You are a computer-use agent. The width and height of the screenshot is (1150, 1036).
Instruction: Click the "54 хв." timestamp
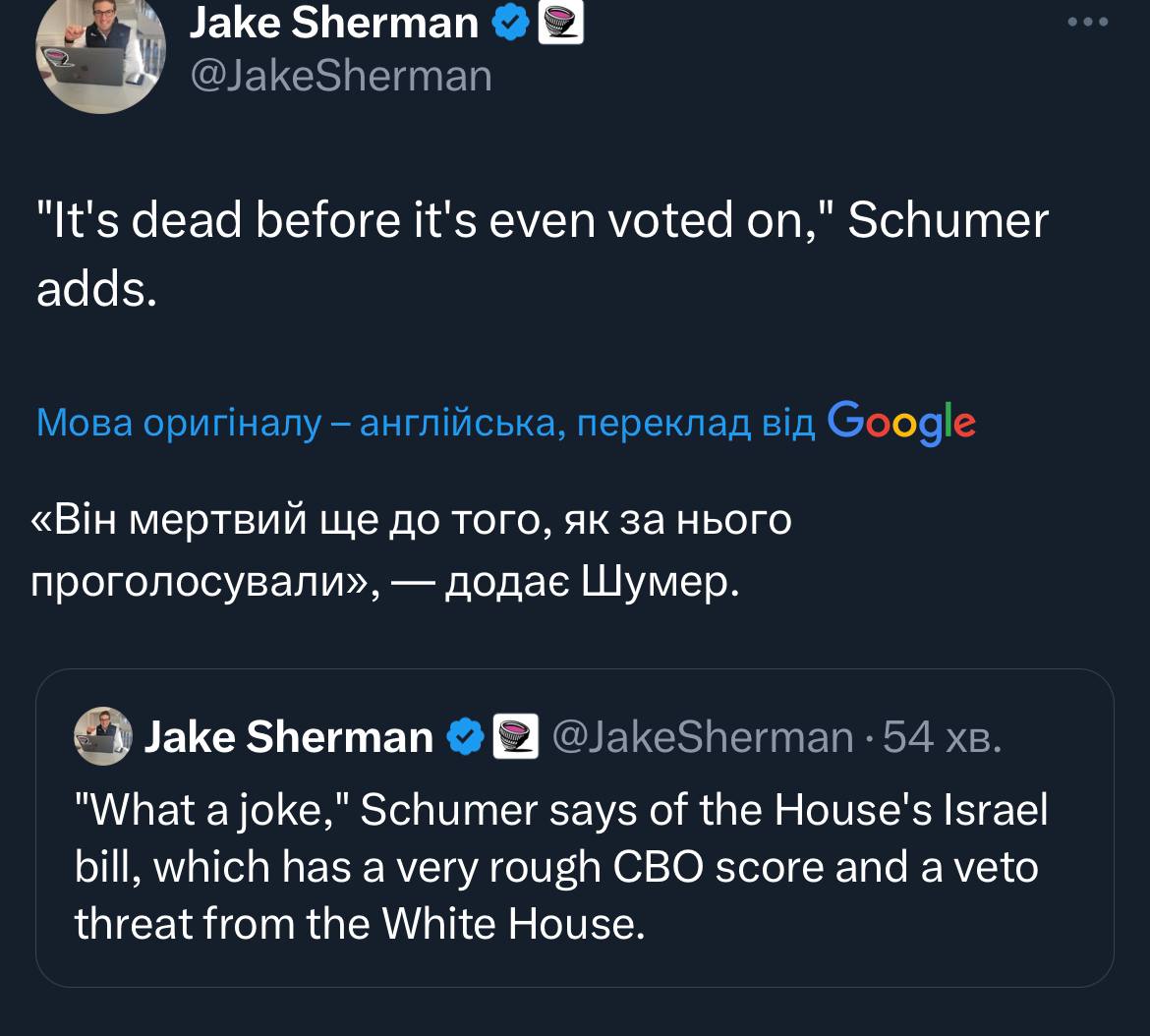click(x=942, y=736)
